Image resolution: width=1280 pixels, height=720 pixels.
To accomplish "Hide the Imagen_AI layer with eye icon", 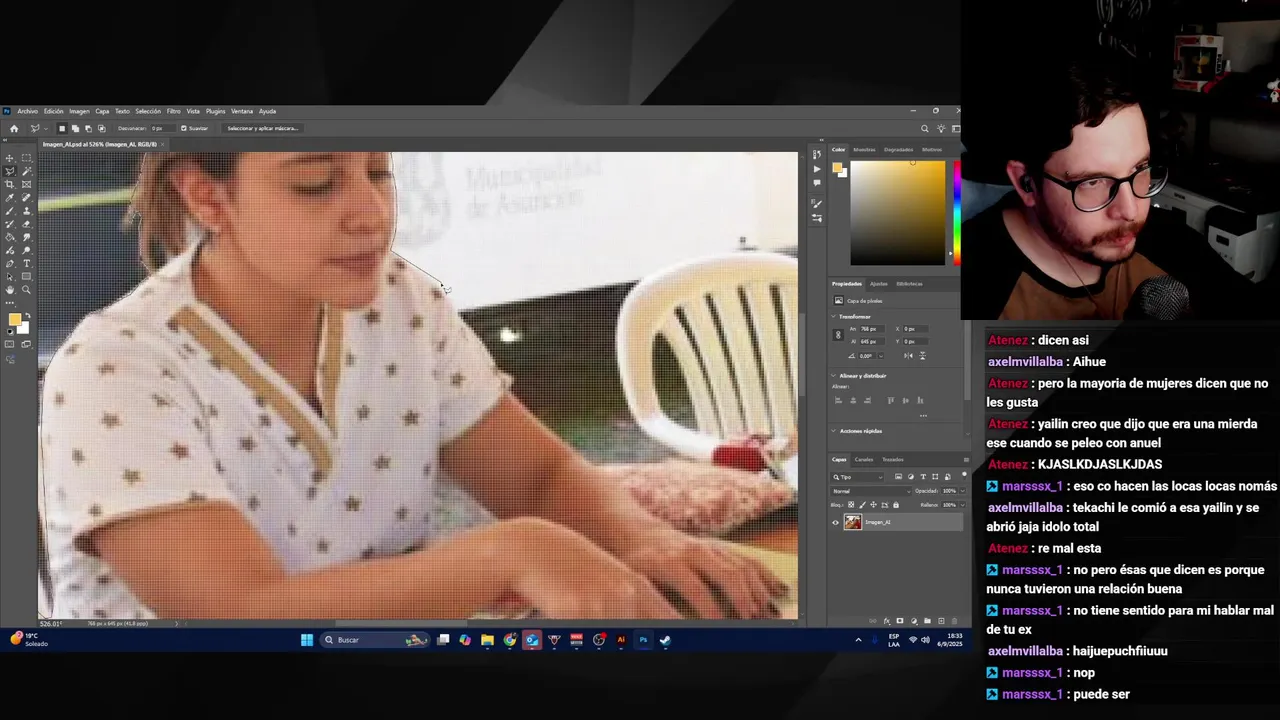I will 835,522.
